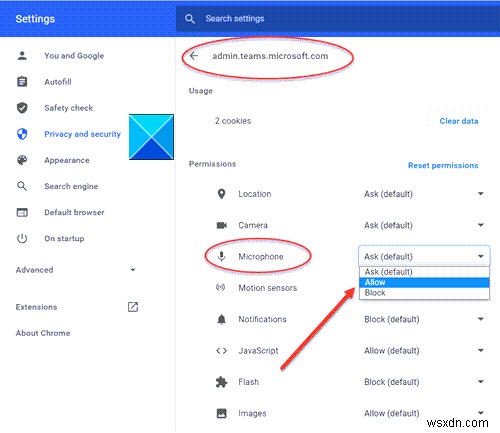500x433 pixels.
Task: Open the Camera permission dropdown
Action: click(424, 225)
